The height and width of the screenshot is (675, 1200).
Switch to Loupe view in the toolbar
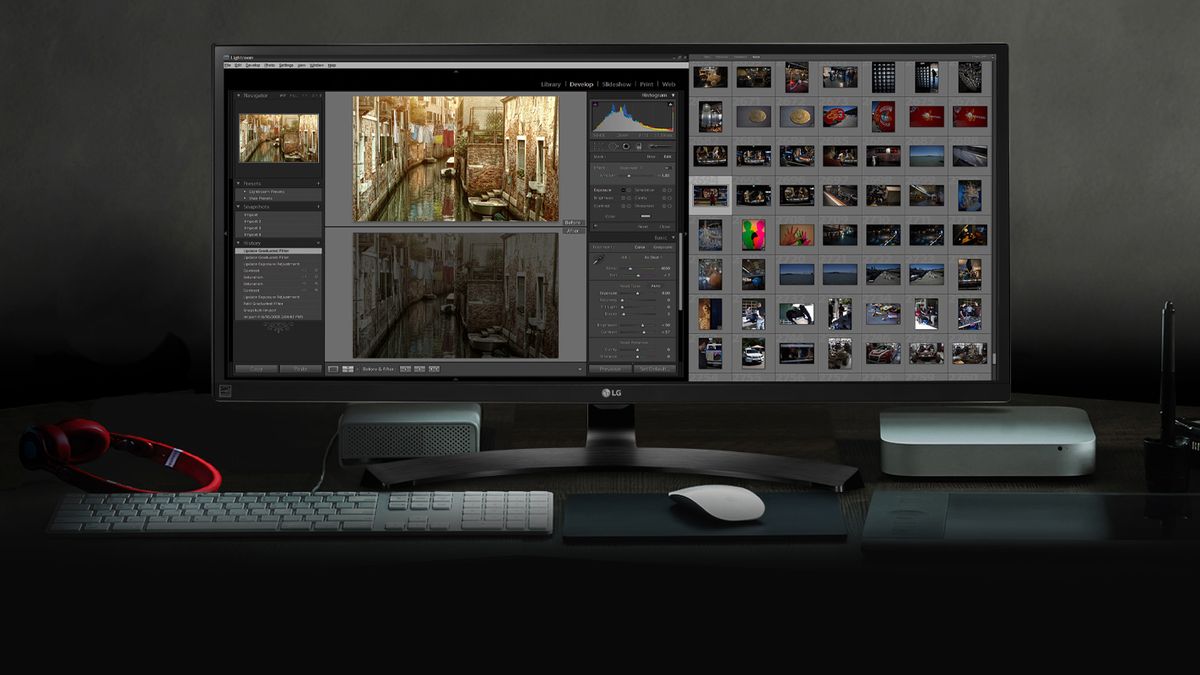click(x=332, y=369)
